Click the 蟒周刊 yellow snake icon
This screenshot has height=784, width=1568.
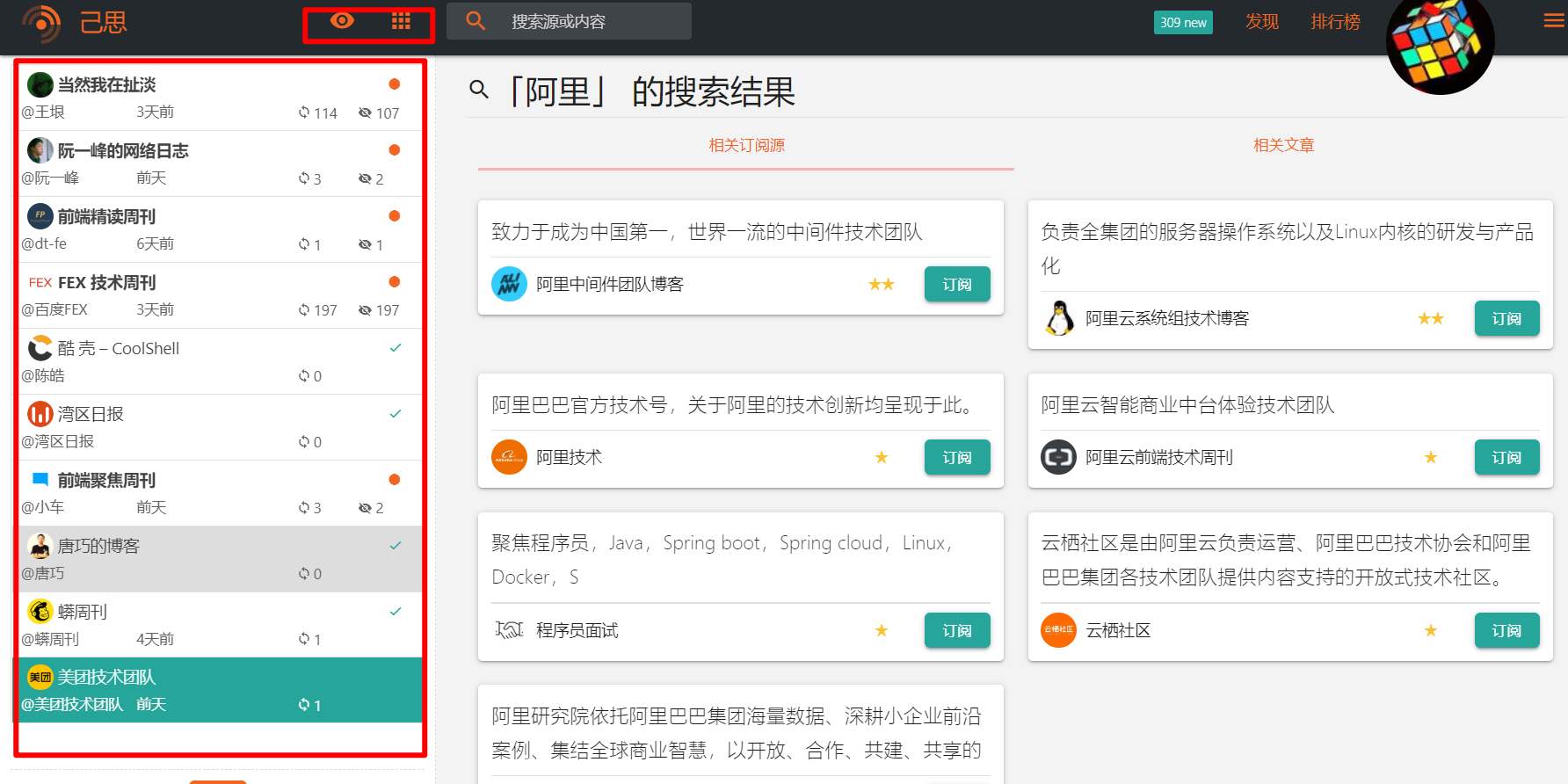coord(40,611)
